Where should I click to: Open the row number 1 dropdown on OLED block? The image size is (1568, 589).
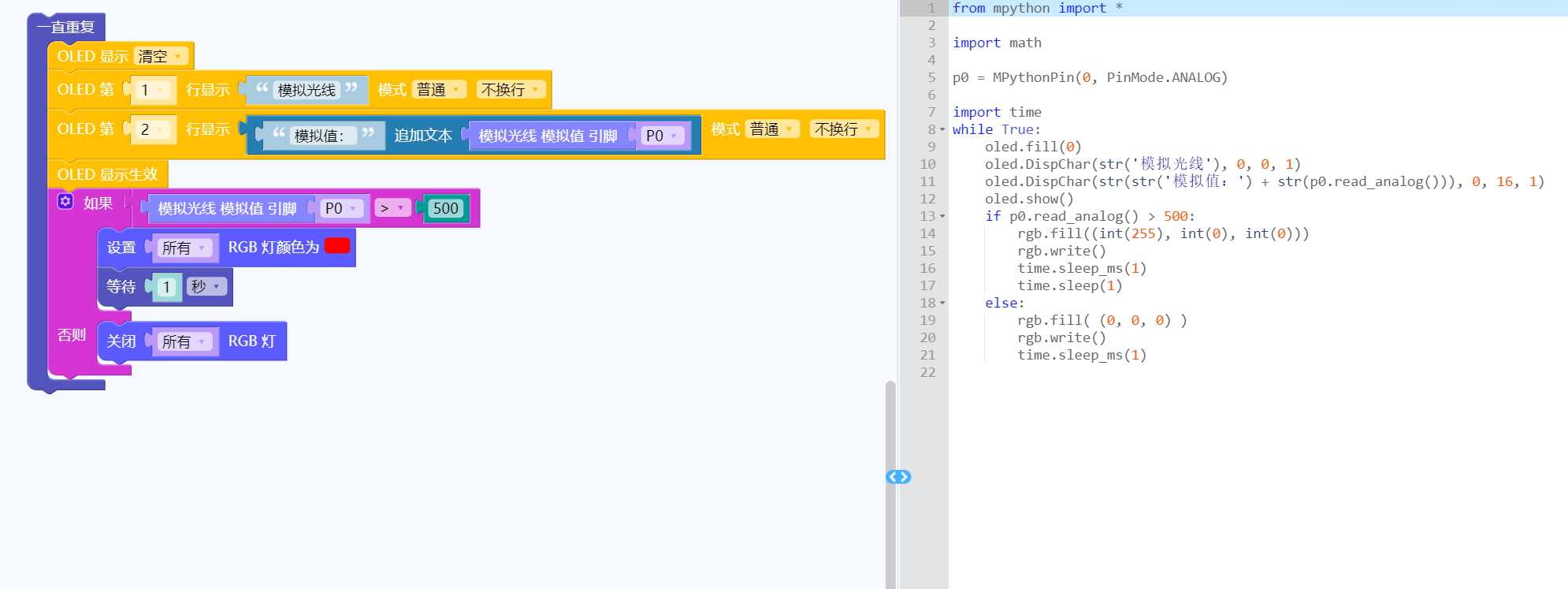tap(152, 90)
